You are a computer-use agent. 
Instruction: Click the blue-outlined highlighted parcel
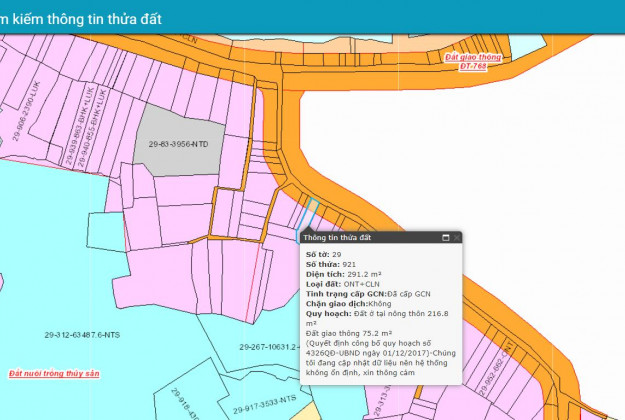coord(311,213)
